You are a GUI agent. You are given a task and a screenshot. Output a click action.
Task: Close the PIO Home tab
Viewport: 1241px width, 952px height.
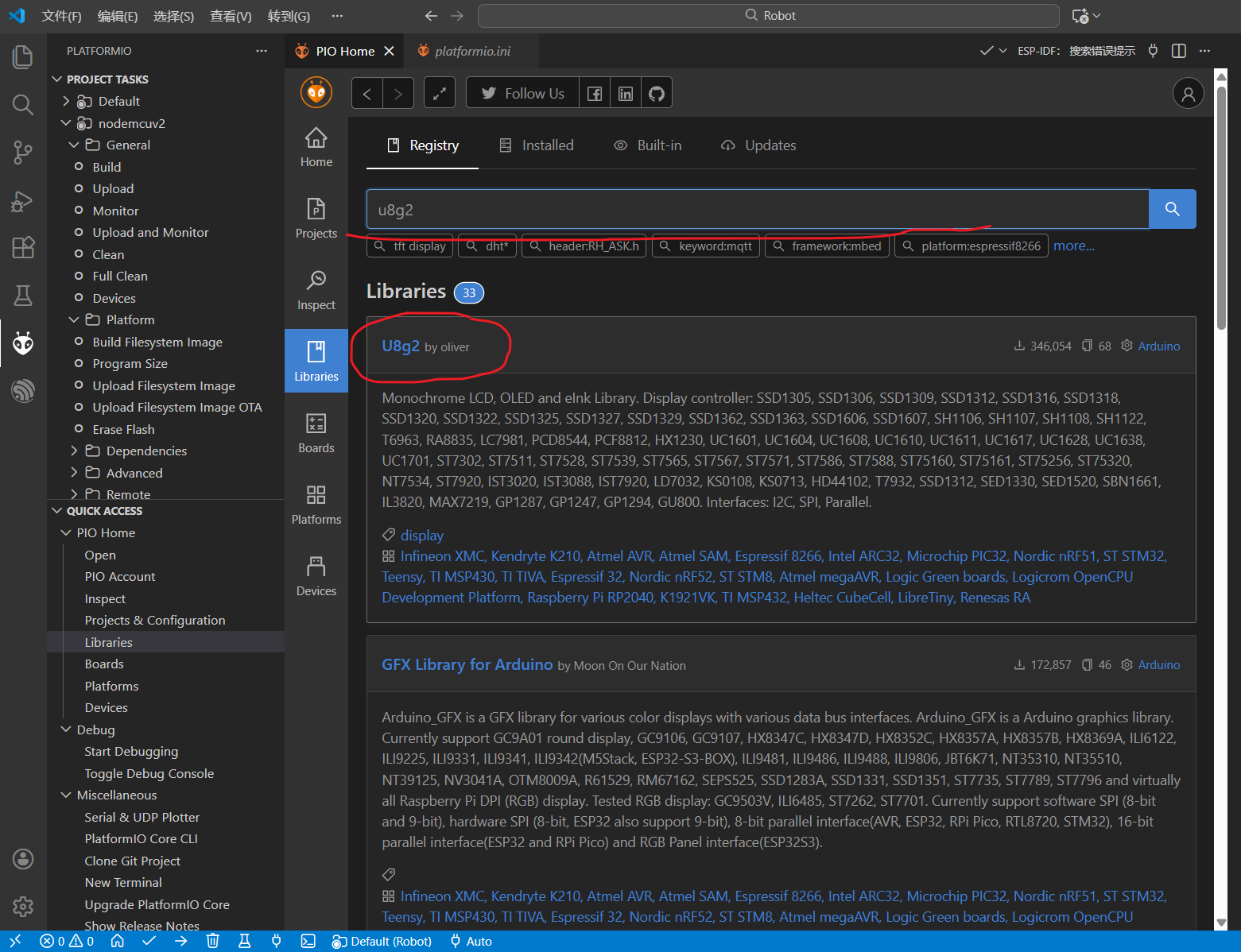pos(389,51)
